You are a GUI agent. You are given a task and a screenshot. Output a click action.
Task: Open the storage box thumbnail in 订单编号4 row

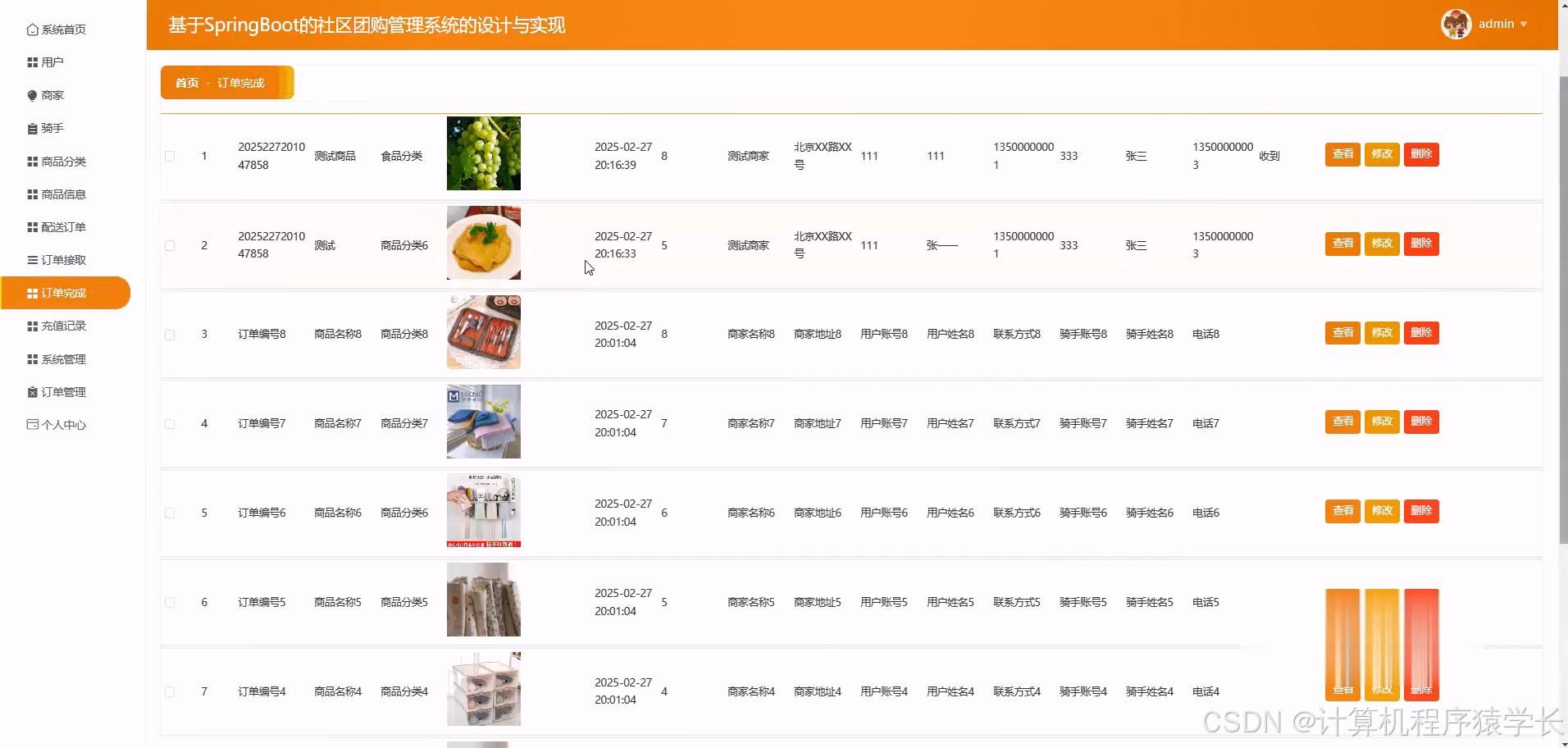click(x=484, y=689)
